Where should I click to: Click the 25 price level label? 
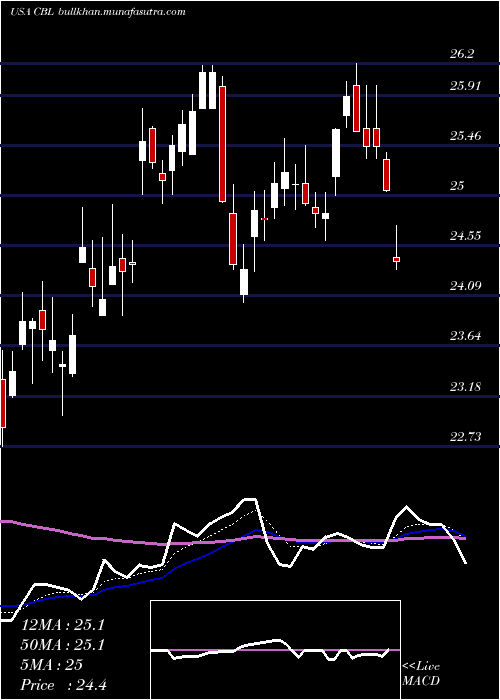point(457,185)
